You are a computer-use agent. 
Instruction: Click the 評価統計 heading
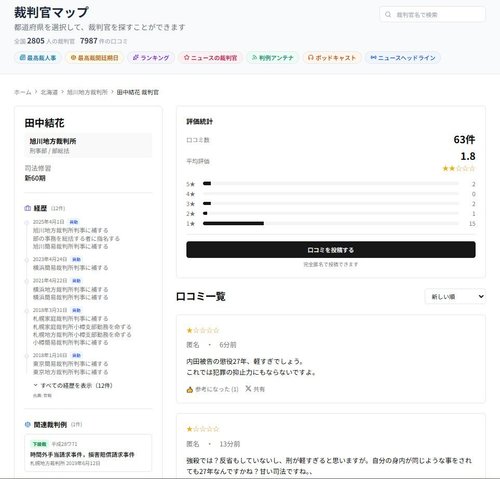(199, 121)
